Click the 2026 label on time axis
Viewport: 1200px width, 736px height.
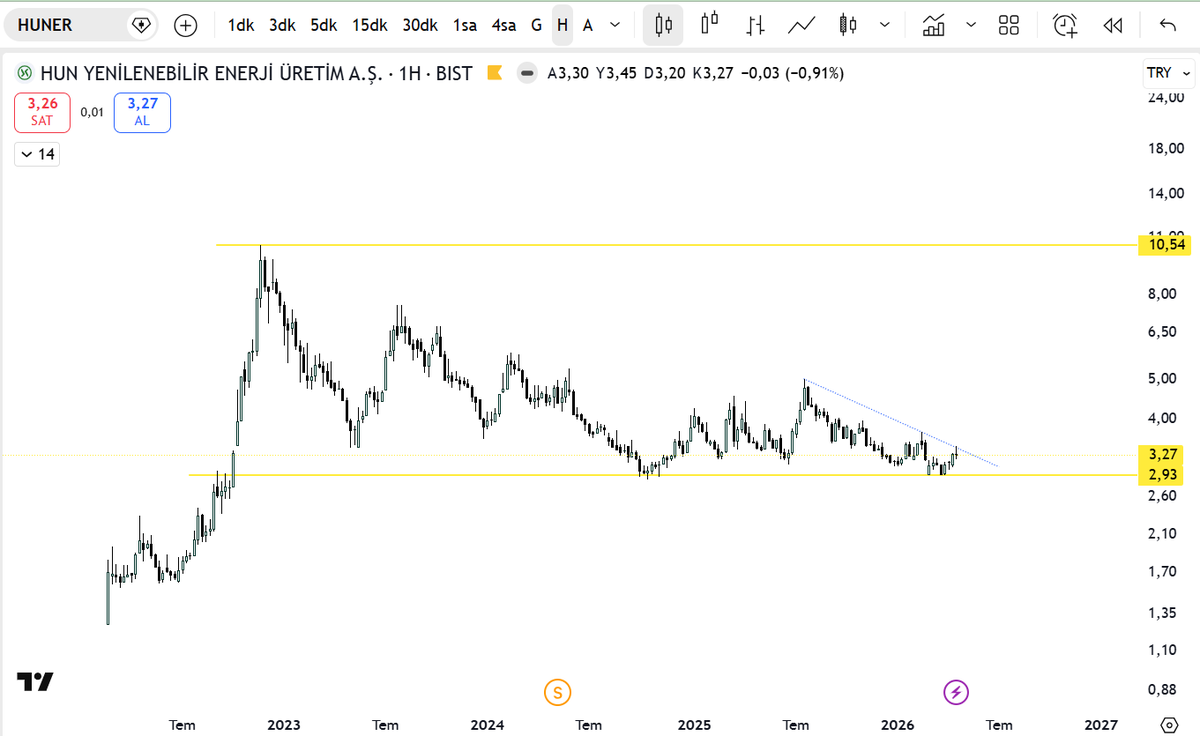(x=897, y=724)
